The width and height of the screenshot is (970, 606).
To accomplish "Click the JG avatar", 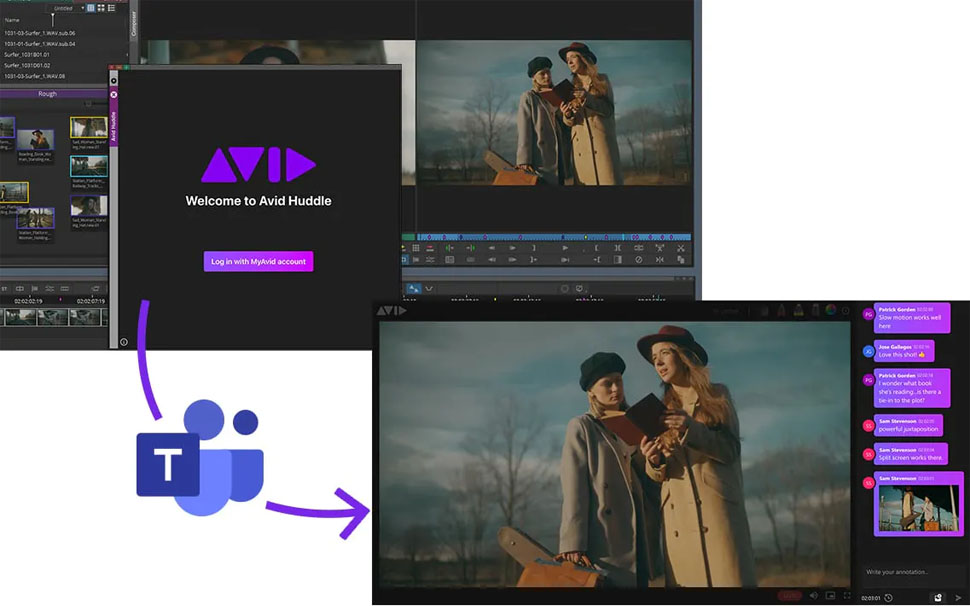I will [868, 351].
